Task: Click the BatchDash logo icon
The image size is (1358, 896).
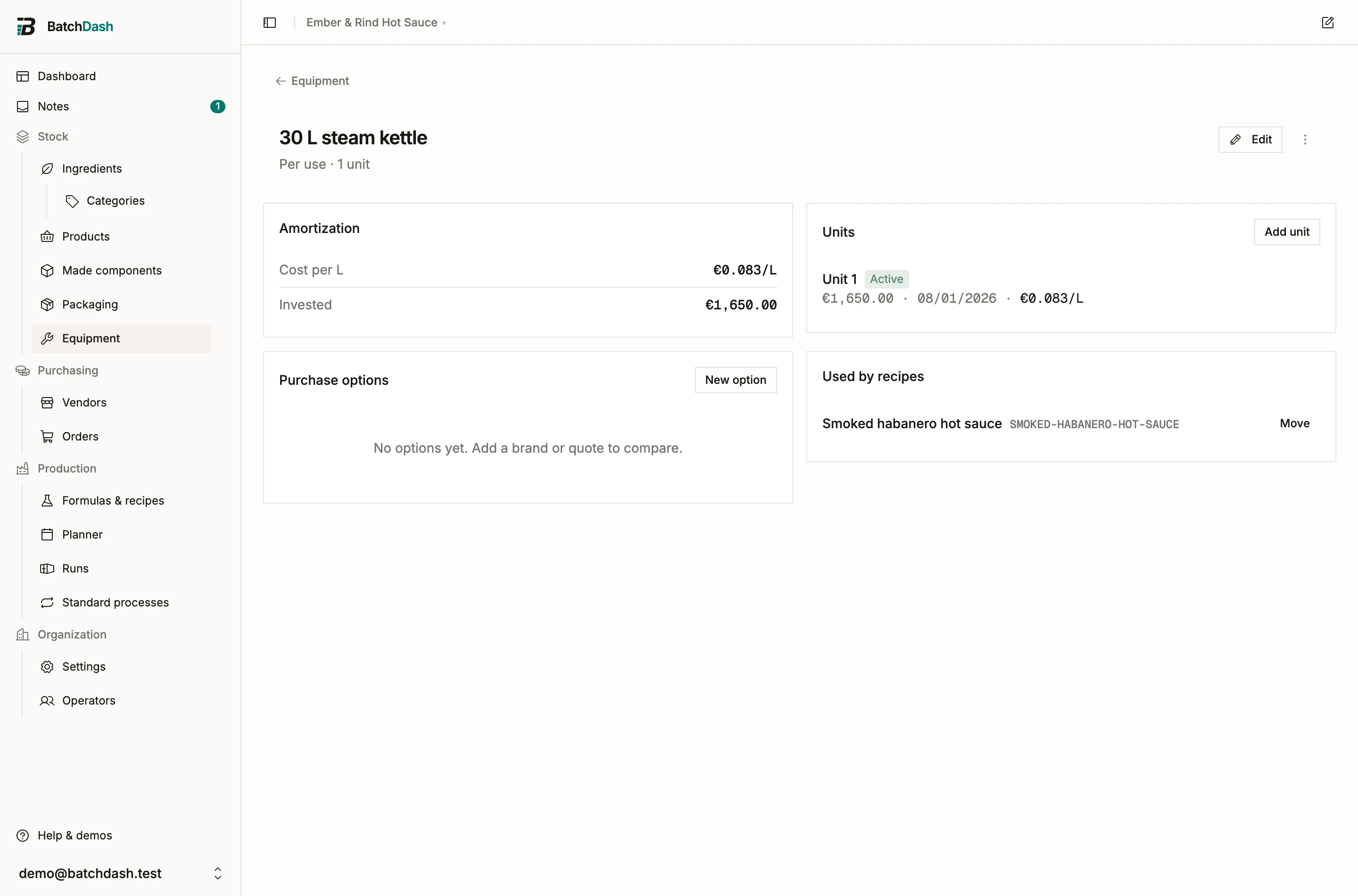Action: [x=26, y=26]
